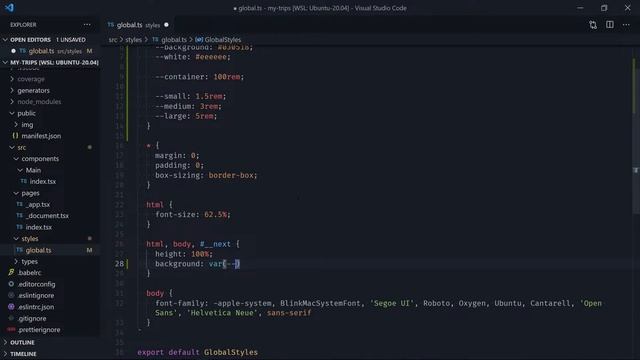Click the 'body {' selector line
Screen dimensions: 640x360
[x=159, y=293]
